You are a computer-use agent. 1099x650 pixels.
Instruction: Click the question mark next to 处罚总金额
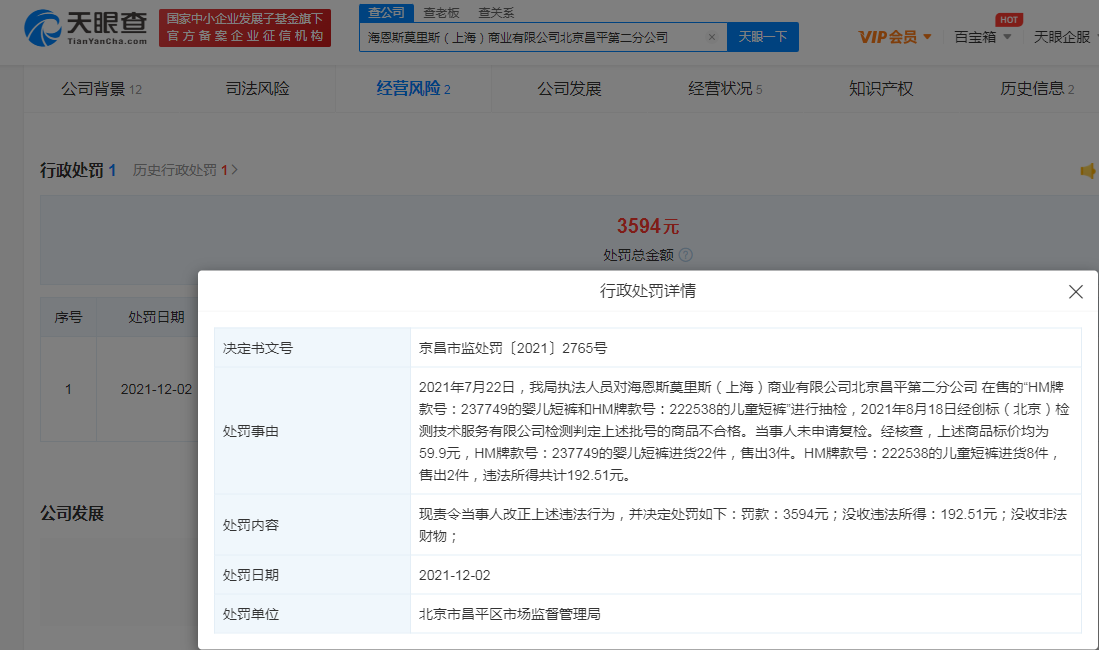coord(686,255)
